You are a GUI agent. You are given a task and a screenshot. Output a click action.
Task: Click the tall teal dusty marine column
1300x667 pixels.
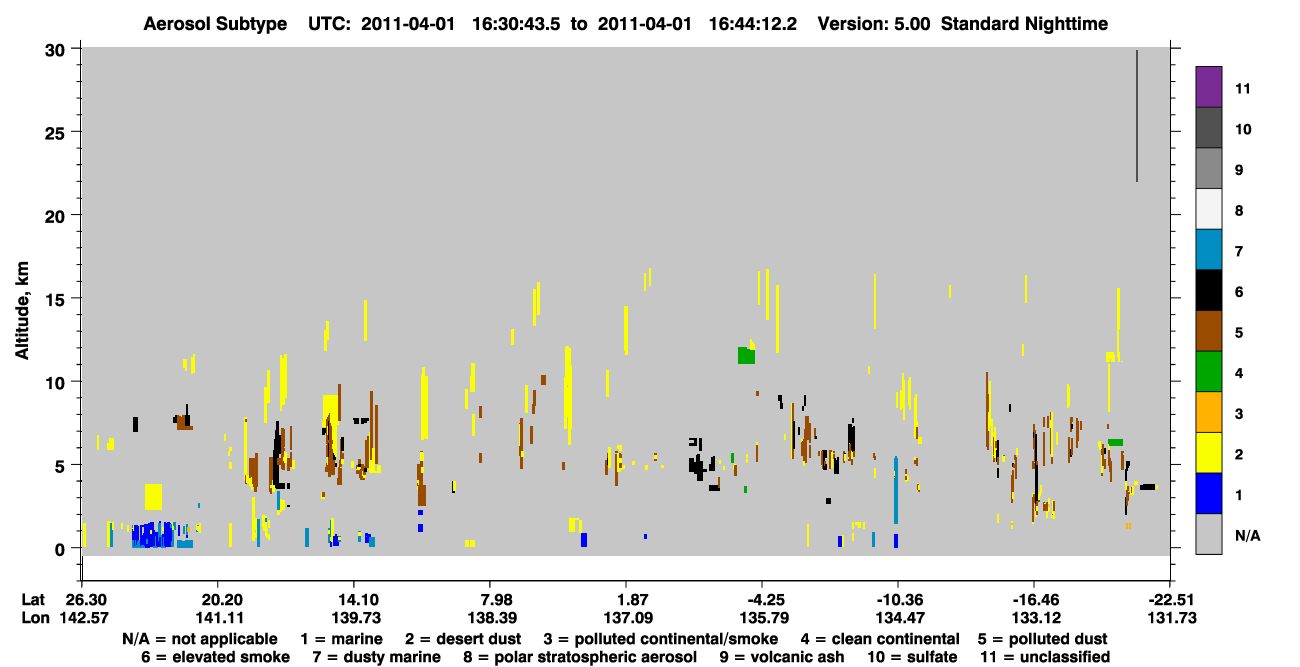[x=896, y=490]
